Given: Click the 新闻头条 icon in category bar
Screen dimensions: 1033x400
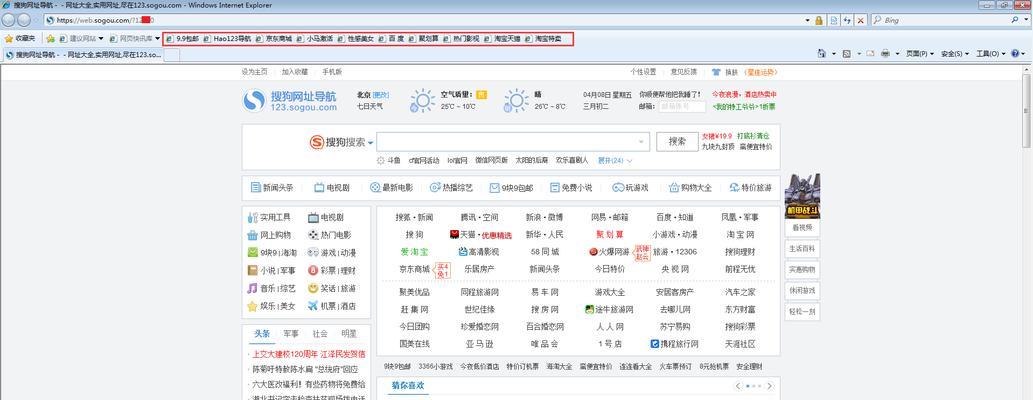Looking at the screenshot, I should click(x=256, y=188).
